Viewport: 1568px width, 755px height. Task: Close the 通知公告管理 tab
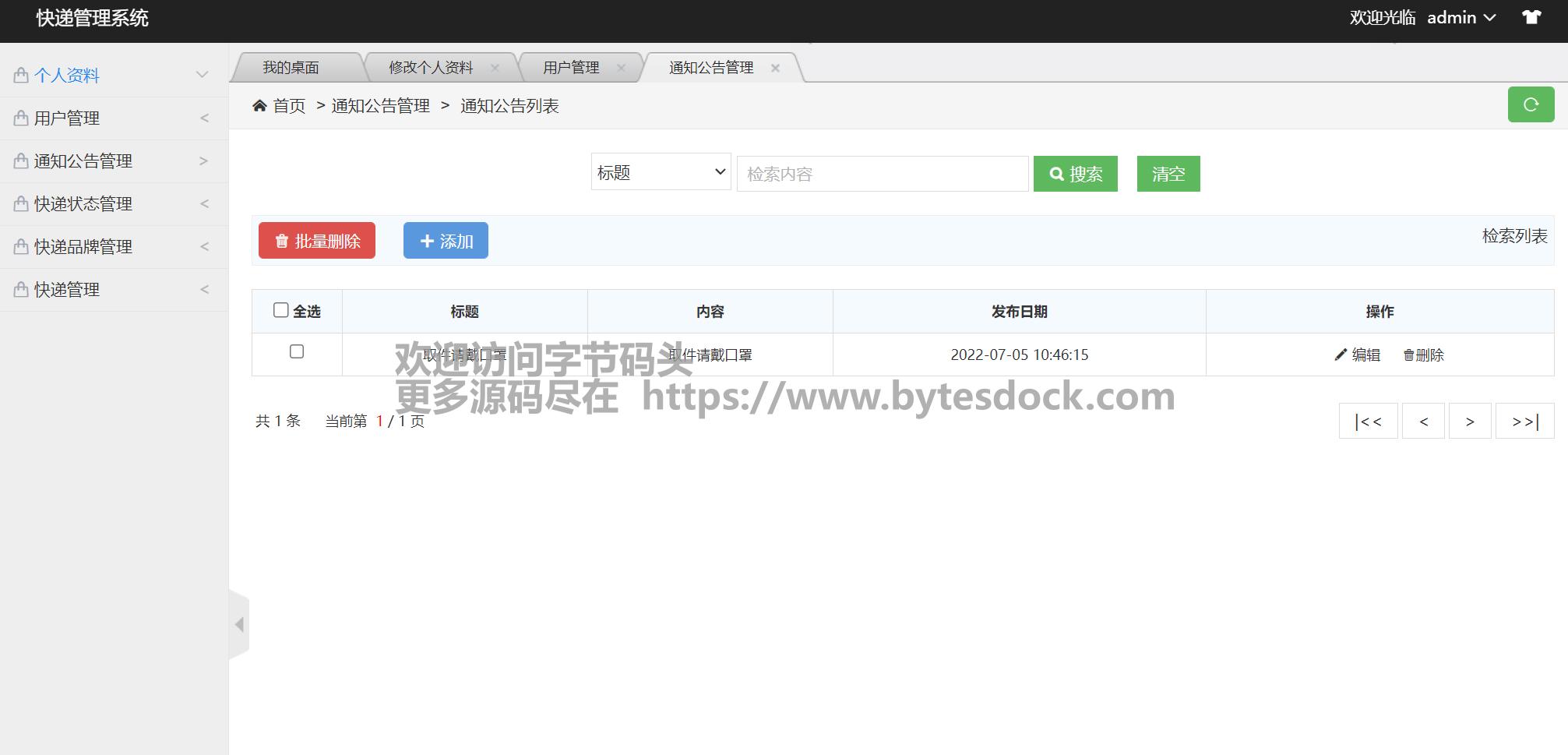pos(775,68)
